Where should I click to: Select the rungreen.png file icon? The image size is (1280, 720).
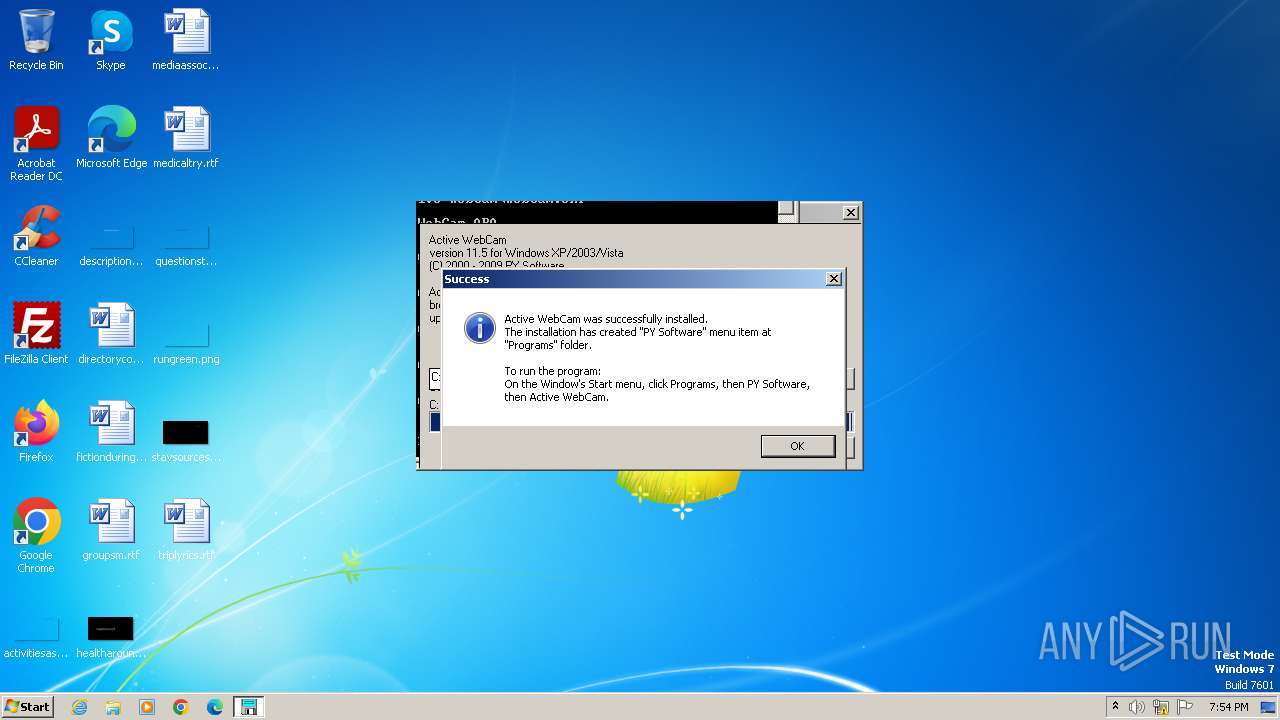click(186, 342)
